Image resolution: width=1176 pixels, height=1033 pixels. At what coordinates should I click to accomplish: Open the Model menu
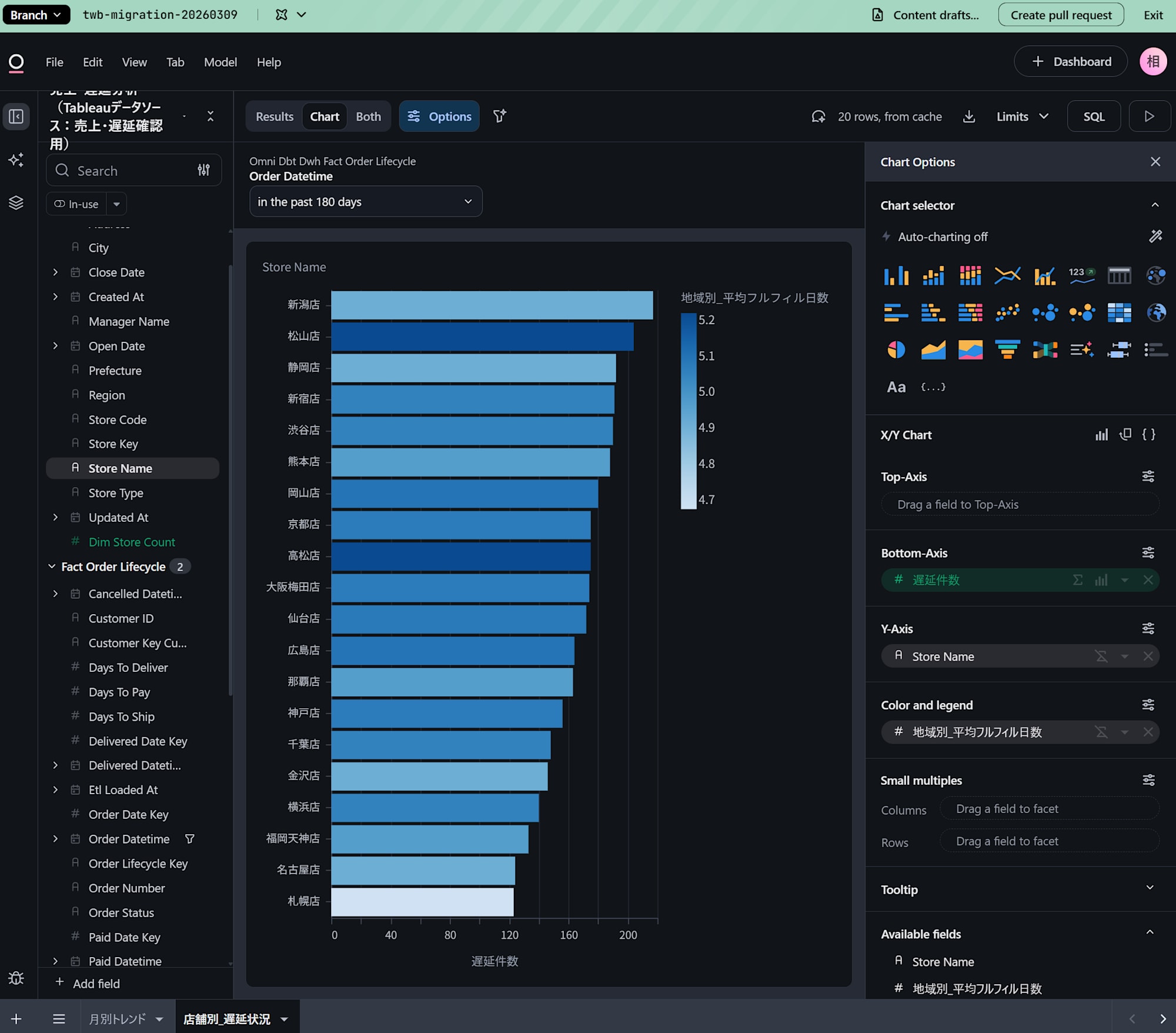pos(220,62)
